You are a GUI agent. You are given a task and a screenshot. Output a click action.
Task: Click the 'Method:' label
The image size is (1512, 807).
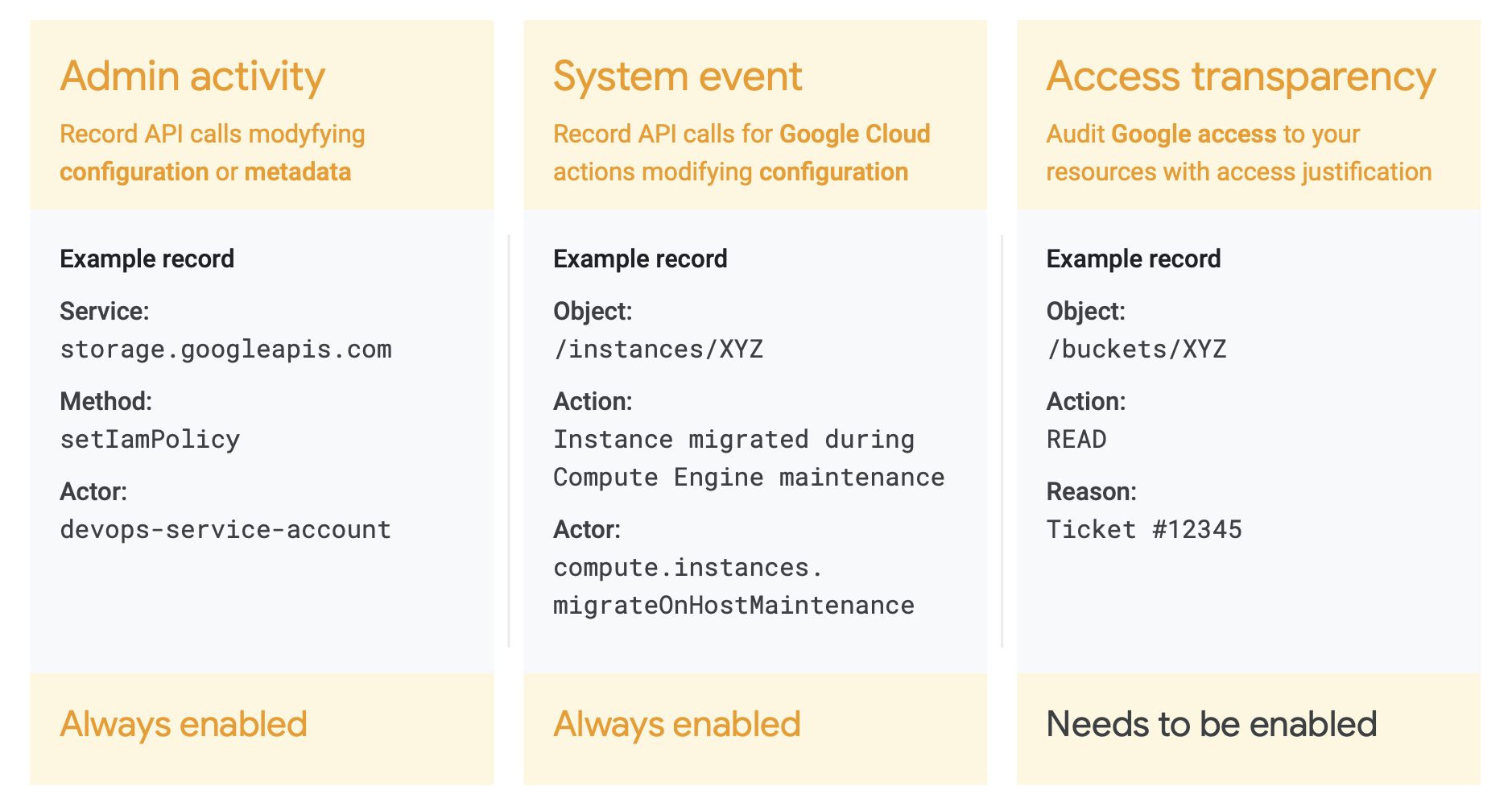point(106,401)
